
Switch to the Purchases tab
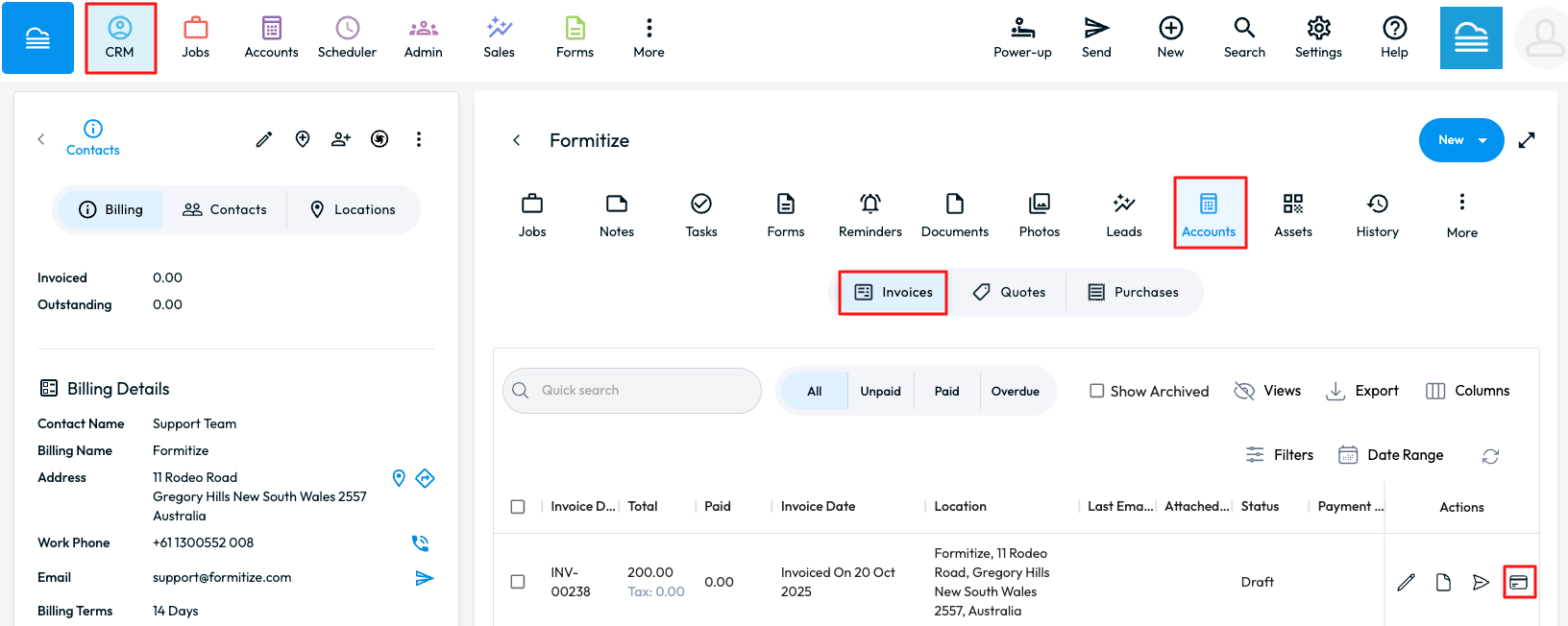(x=1133, y=292)
